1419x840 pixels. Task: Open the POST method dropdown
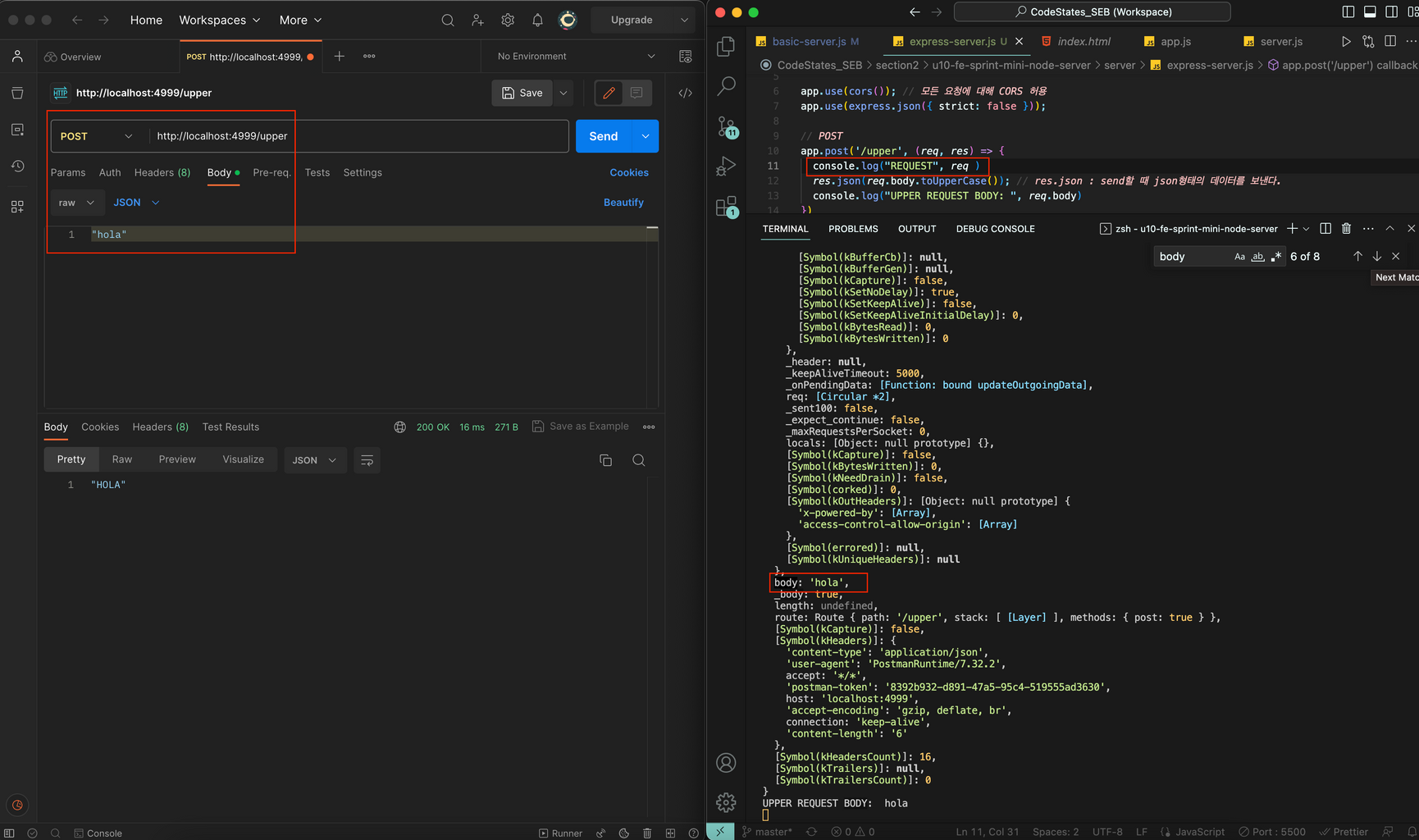pyautogui.click(x=97, y=136)
